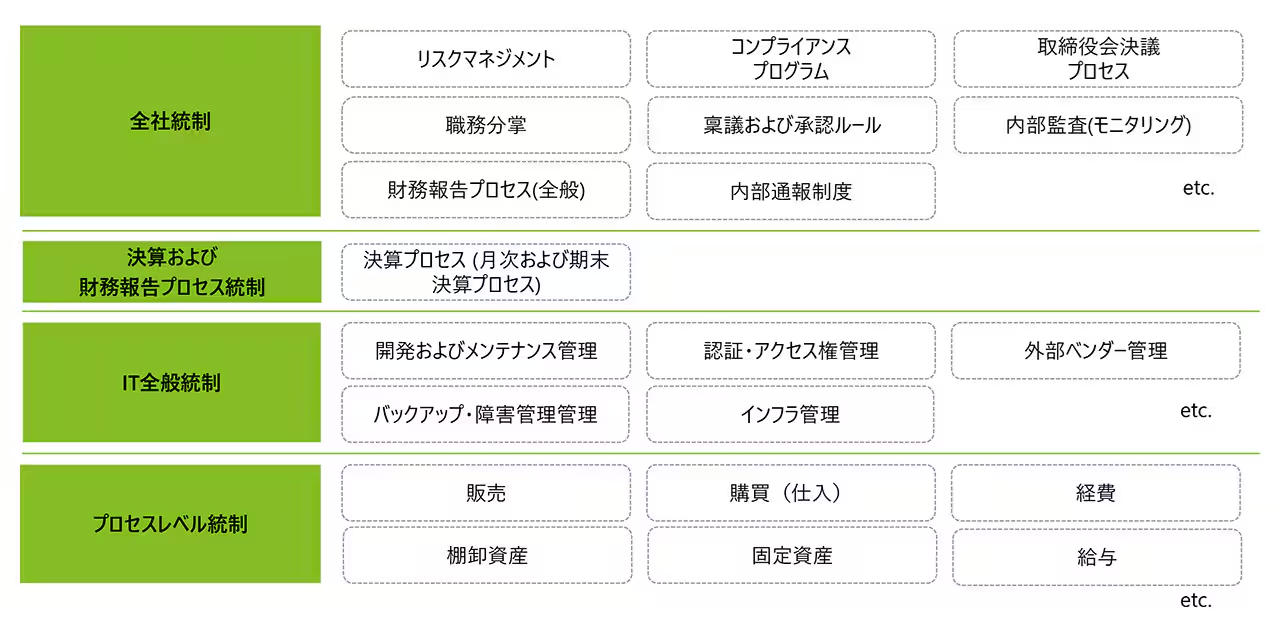The width and height of the screenshot is (1280, 632).
Task: Select the インフラ管理 box
Action: click(x=790, y=414)
